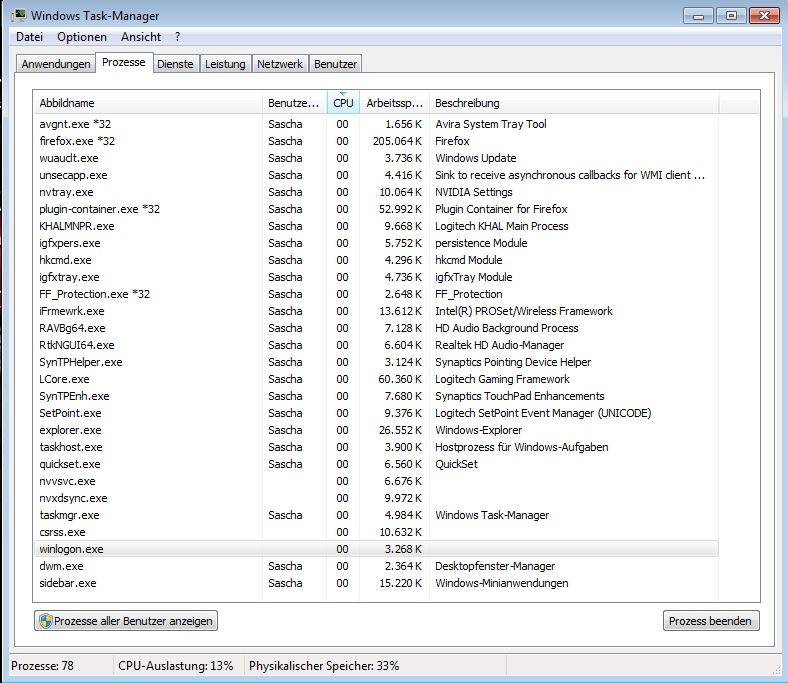The height and width of the screenshot is (683, 788).
Task: Click the Desktopfenster-Manager description
Action: tap(495, 566)
